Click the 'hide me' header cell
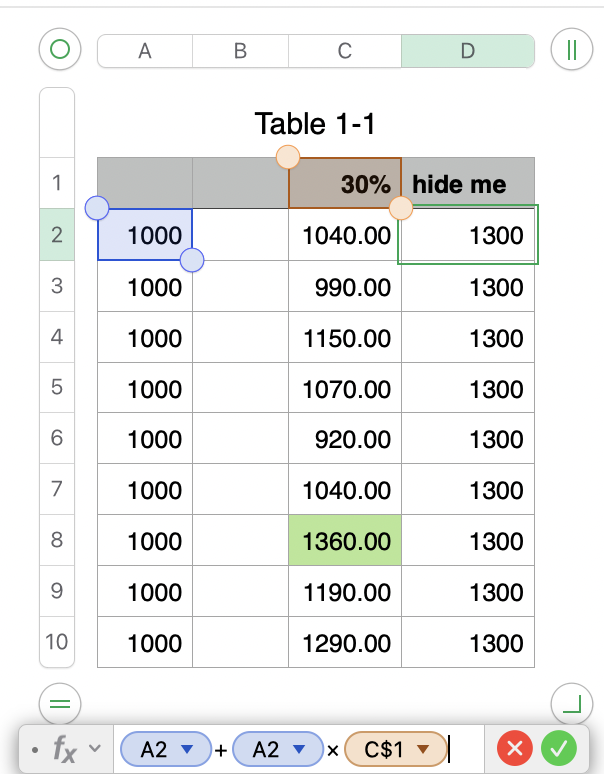Screen dimensions: 604x774 pyautogui.click(x=468, y=183)
